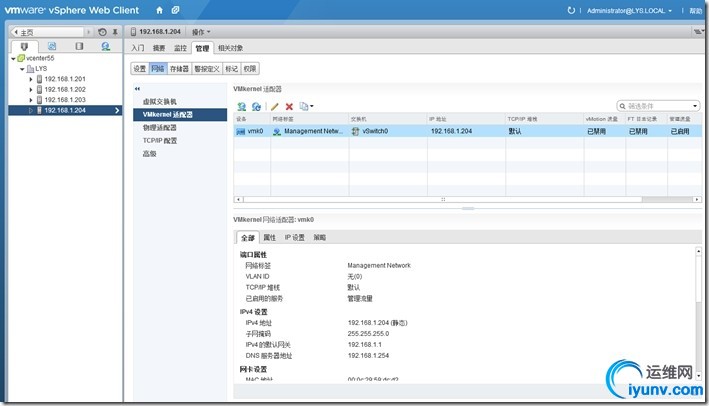Switch to Networking inventory tab
709x406 pixels.
pyautogui.click(x=106, y=46)
